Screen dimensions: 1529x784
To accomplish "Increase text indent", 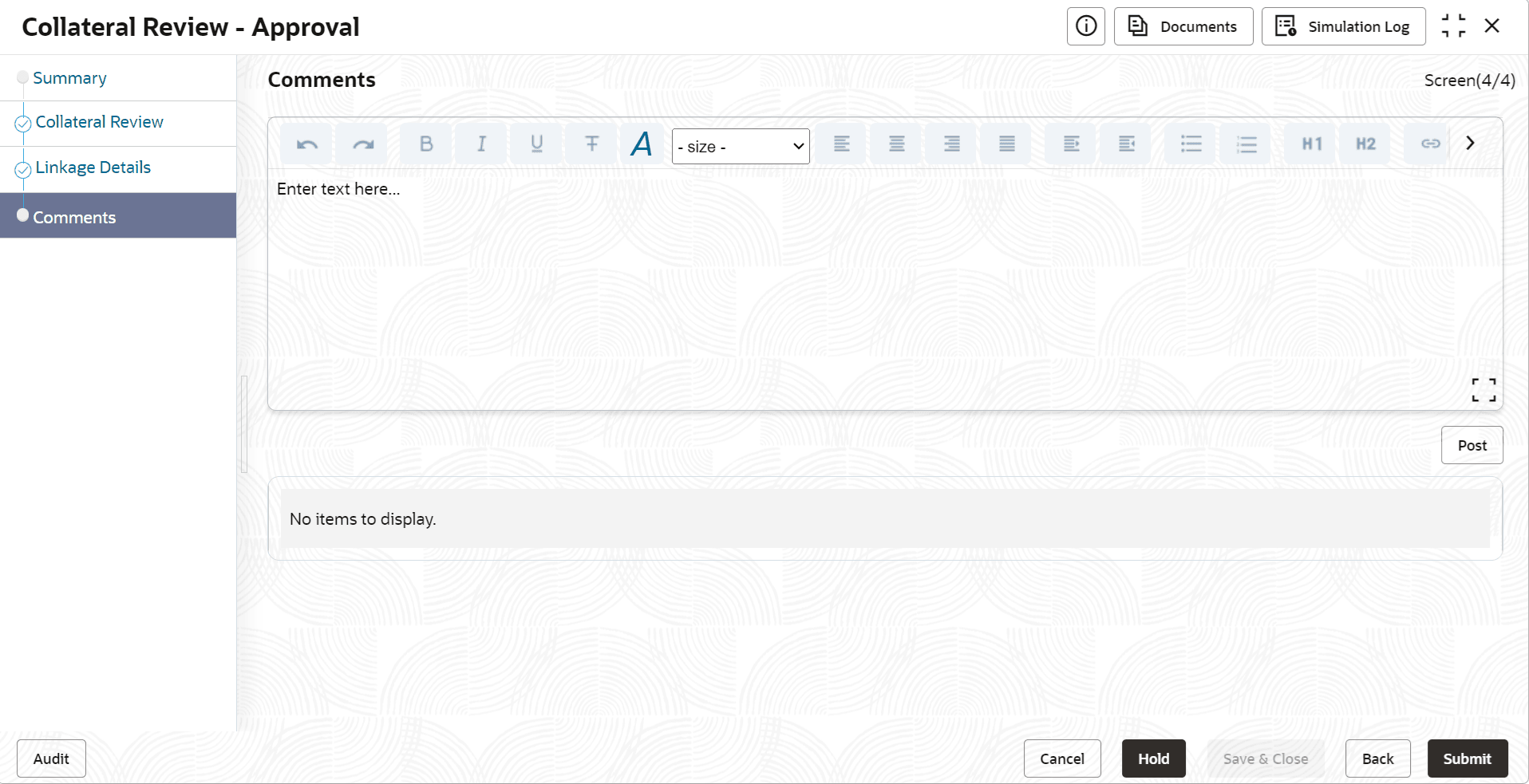I will click(x=1071, y=144).
